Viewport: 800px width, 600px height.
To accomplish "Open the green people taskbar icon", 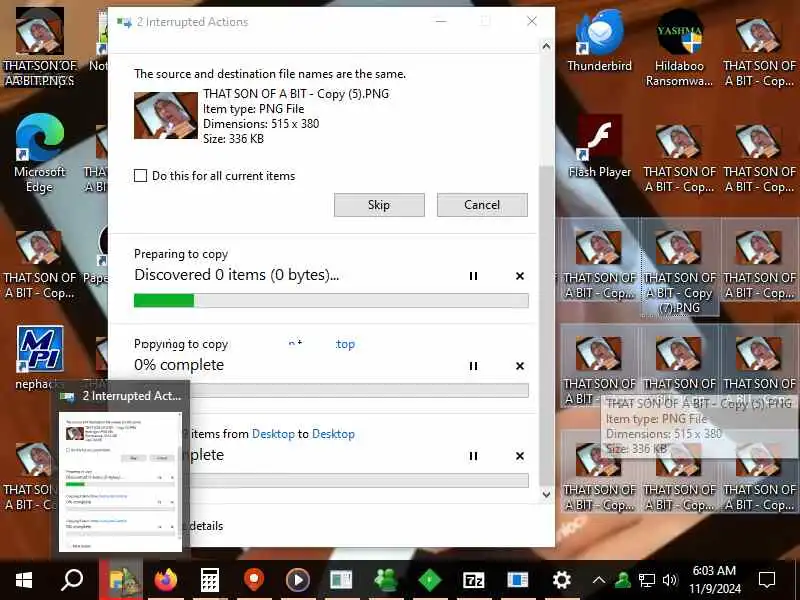I will point(386,580).
